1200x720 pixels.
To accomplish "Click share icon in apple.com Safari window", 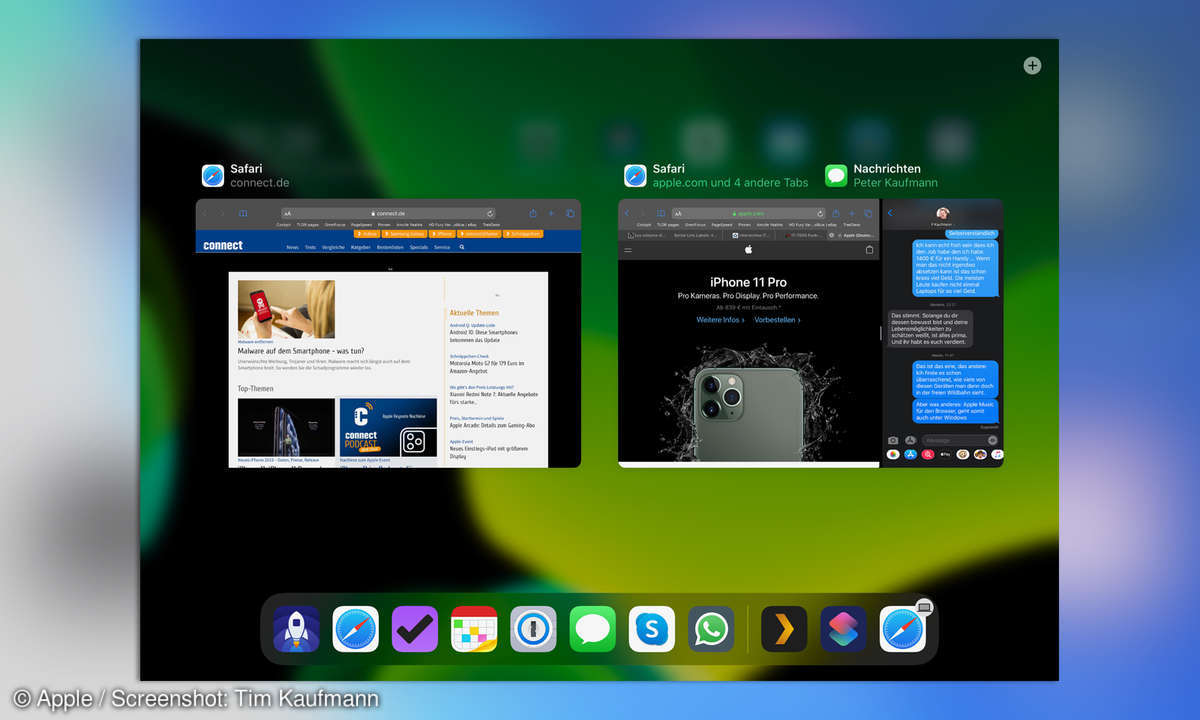I will point(835,213).
